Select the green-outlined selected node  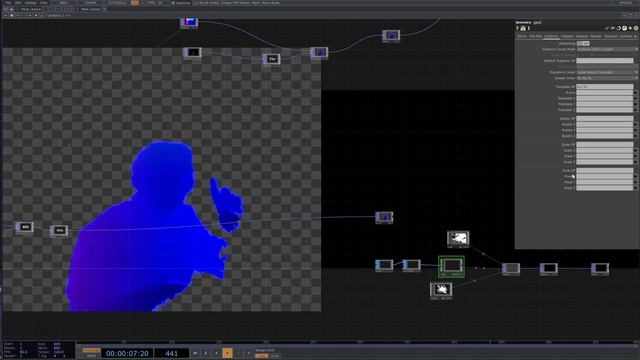pos(451,267)
